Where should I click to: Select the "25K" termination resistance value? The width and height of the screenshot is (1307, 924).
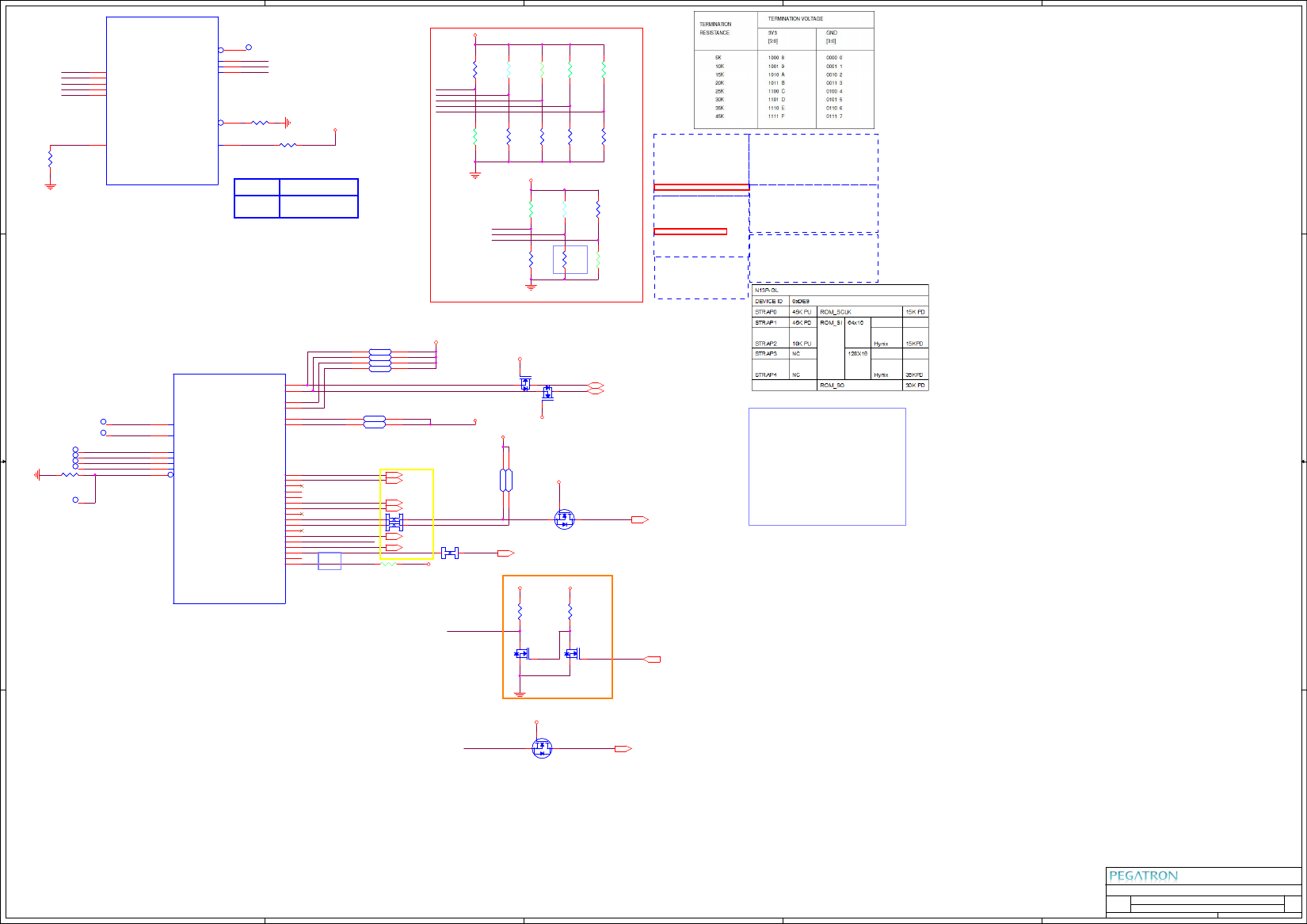[x=719, y=91]
